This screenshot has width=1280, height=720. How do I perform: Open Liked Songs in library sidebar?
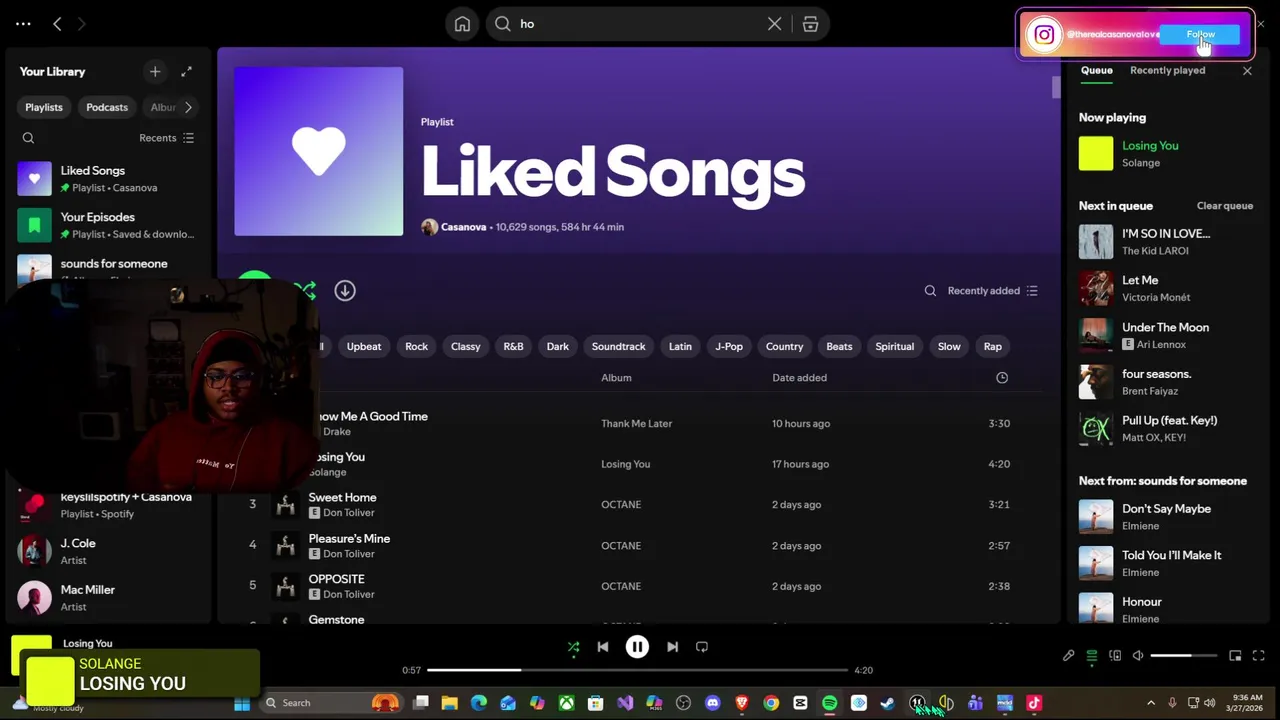tap(108, 178)
